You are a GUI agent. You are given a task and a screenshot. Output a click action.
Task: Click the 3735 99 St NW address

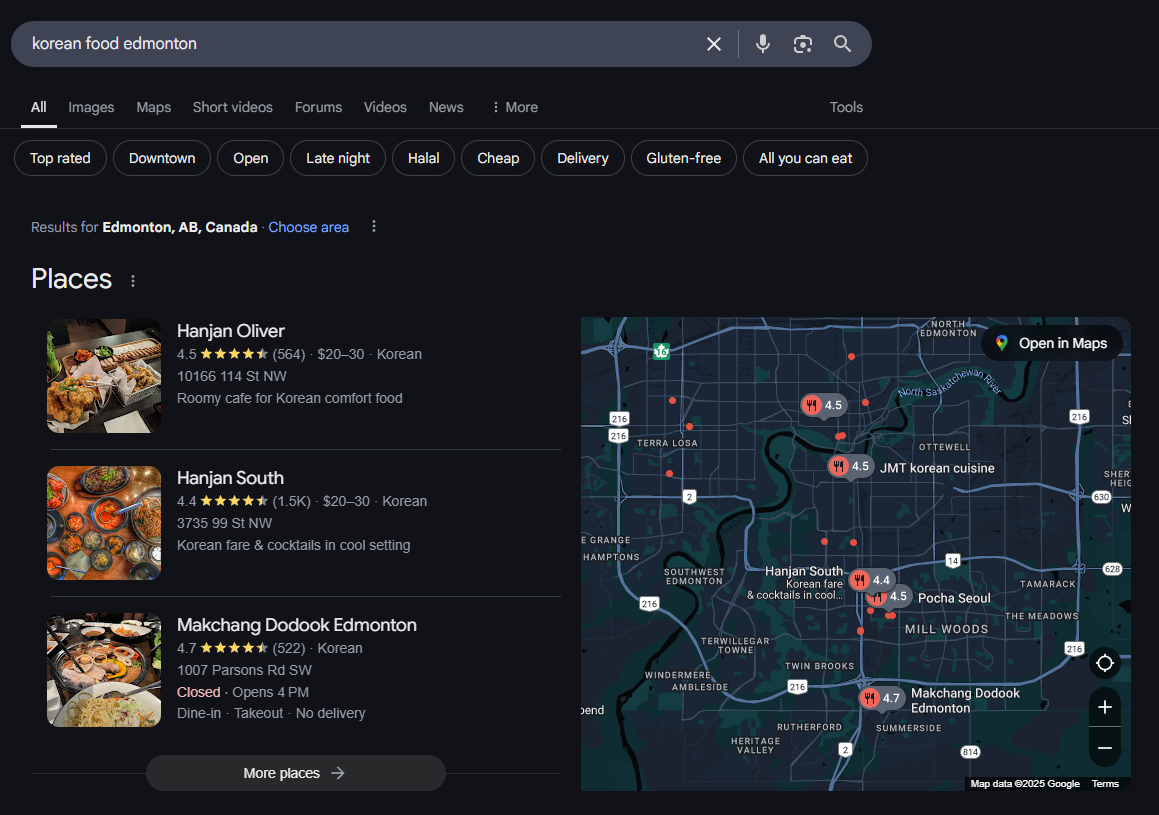(225, 523)
